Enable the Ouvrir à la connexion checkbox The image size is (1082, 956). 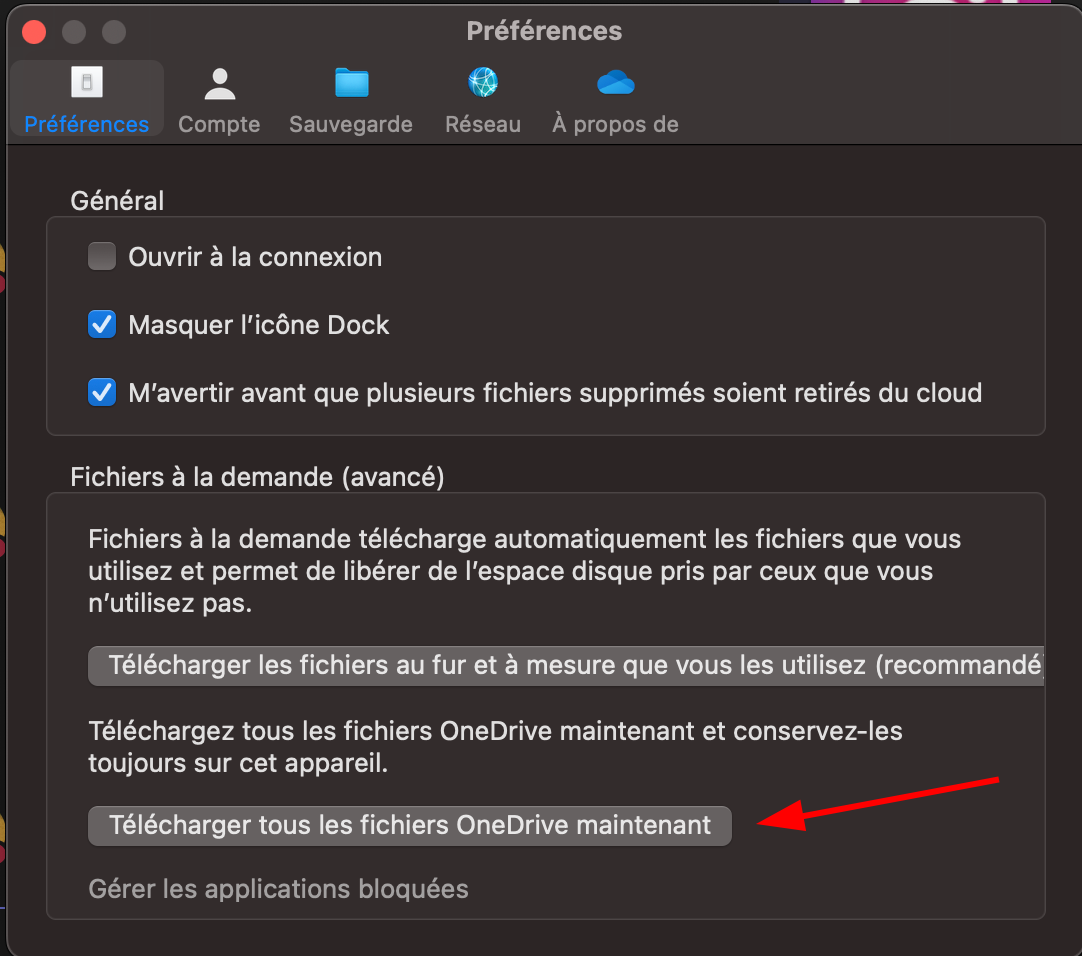click(x=102, y=257)
